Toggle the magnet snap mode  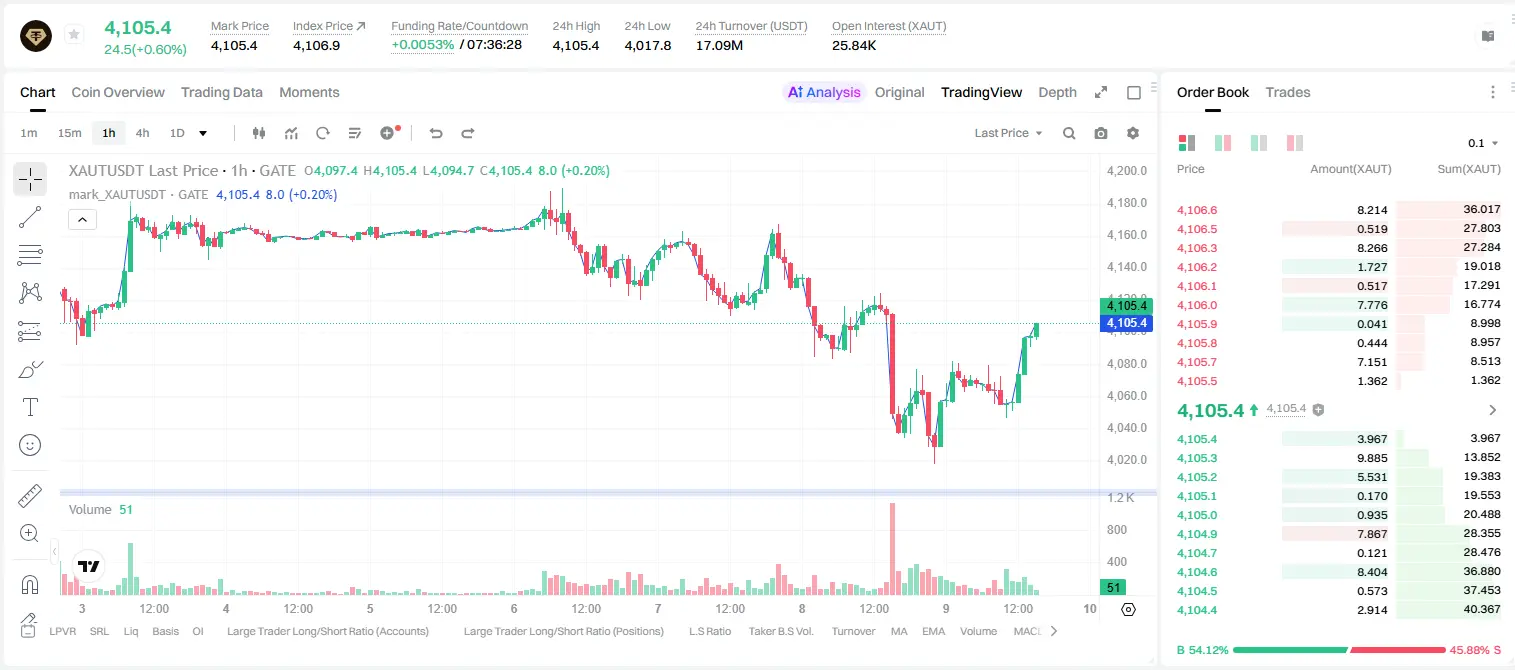tap(30, 584)
